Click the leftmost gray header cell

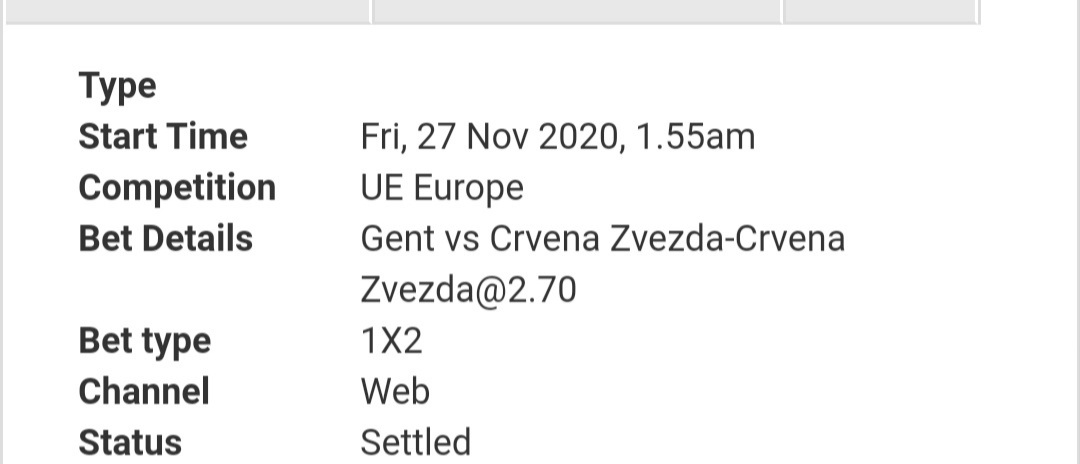187,11
